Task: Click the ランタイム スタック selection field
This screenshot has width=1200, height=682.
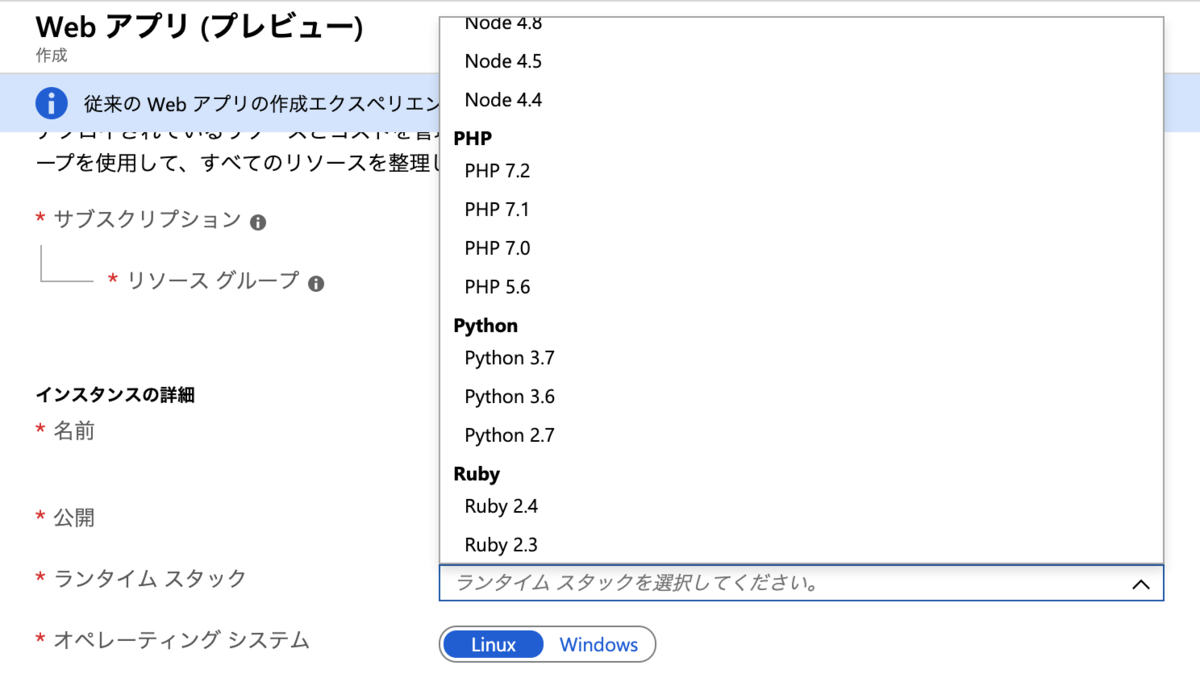Action: [x=801, y=583]
